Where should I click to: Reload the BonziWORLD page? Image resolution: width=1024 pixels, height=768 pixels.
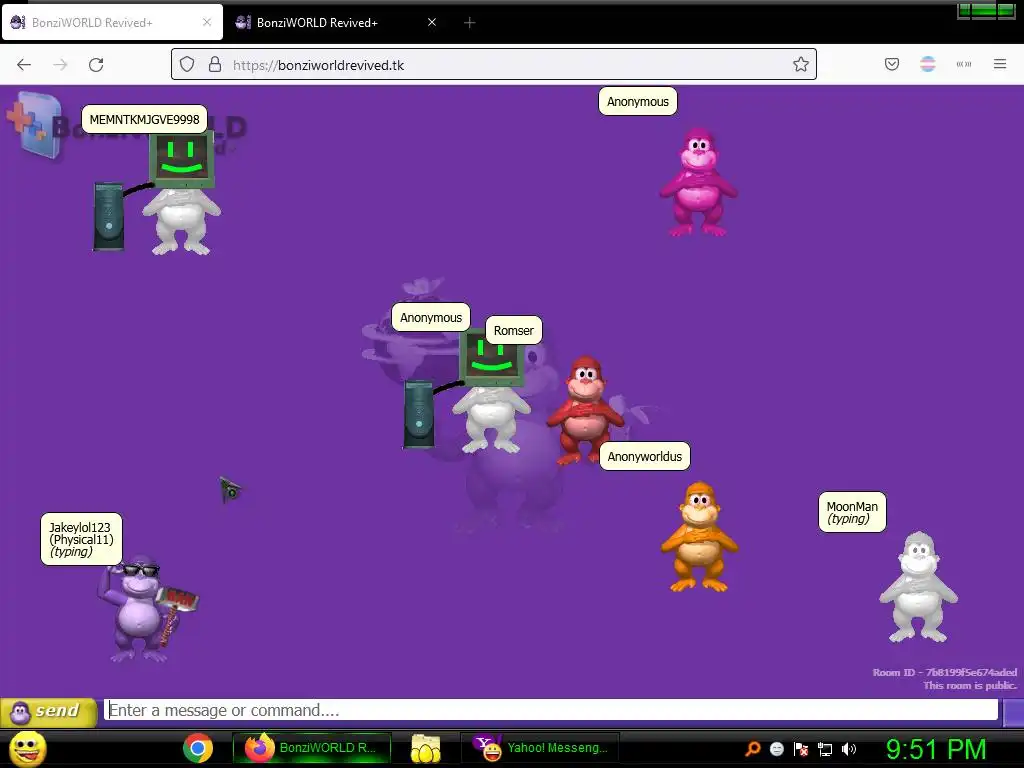[x=96, y=65]
